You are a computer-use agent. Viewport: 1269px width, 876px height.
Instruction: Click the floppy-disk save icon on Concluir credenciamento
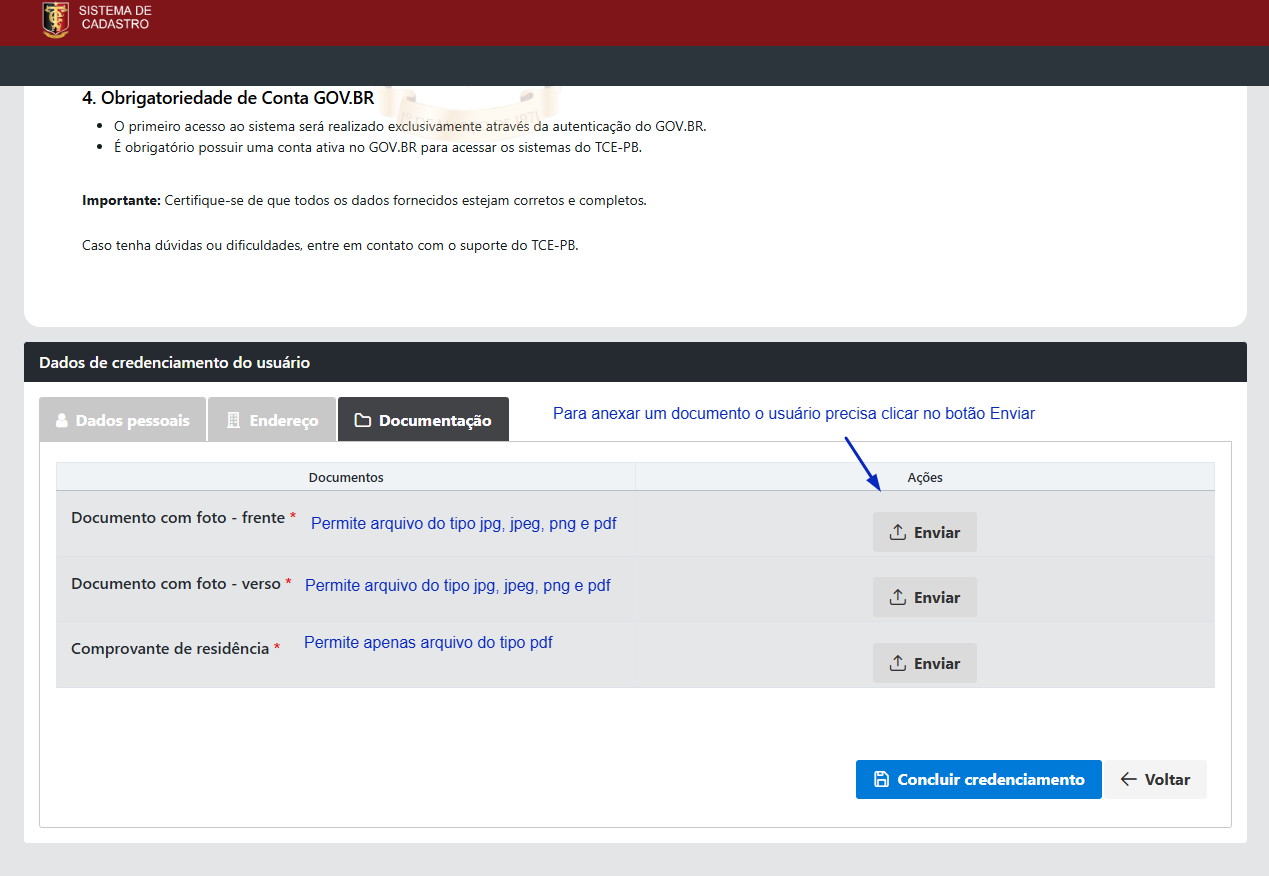click(x=881, y=780)
